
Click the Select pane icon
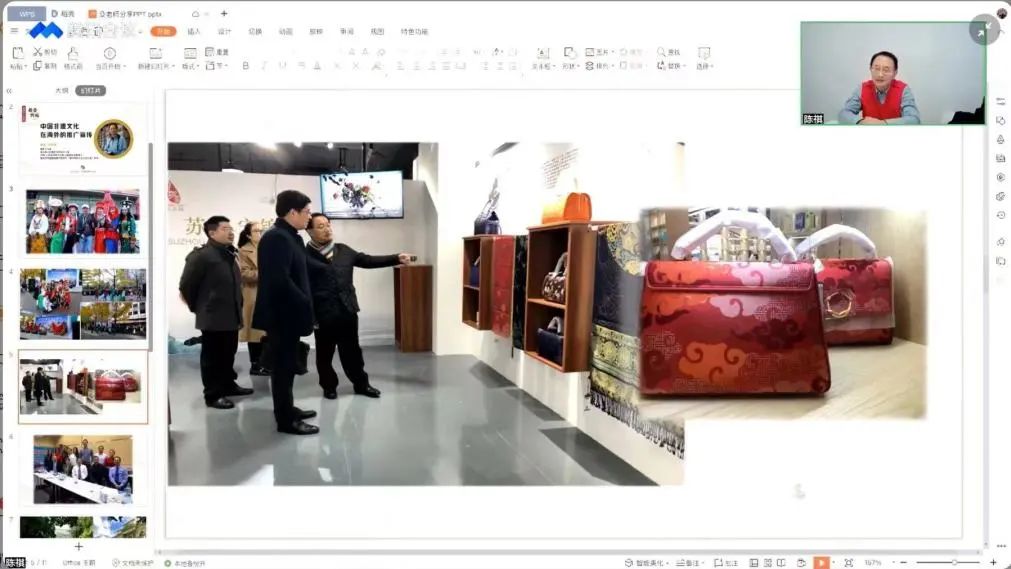tap(704, 53)
